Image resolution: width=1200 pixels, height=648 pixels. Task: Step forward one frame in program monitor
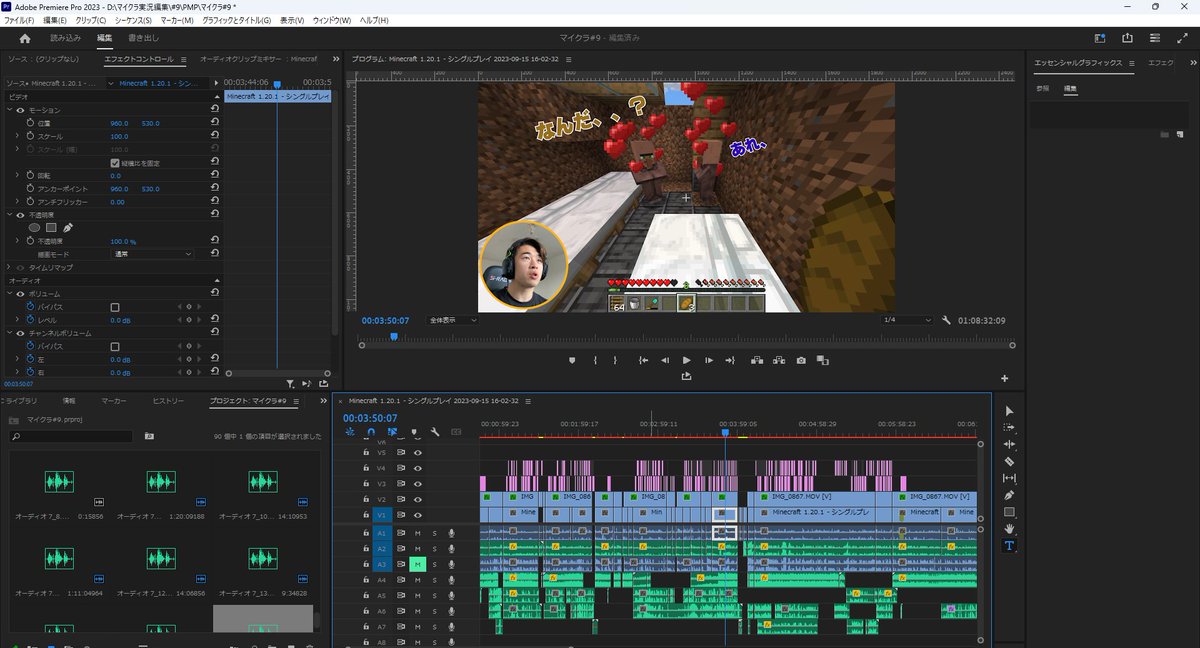pos(709,360)
